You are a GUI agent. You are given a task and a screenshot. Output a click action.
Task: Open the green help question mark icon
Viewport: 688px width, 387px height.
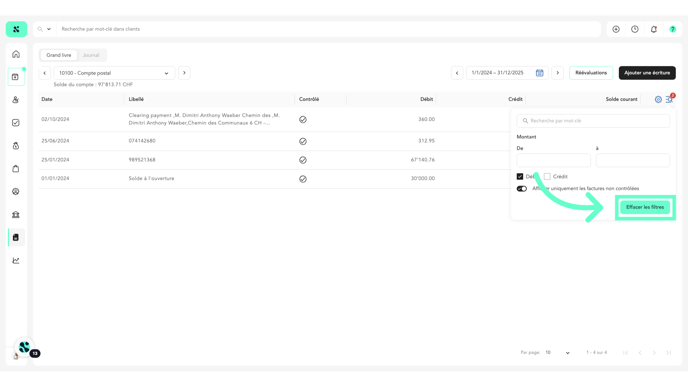click(673, 29)
